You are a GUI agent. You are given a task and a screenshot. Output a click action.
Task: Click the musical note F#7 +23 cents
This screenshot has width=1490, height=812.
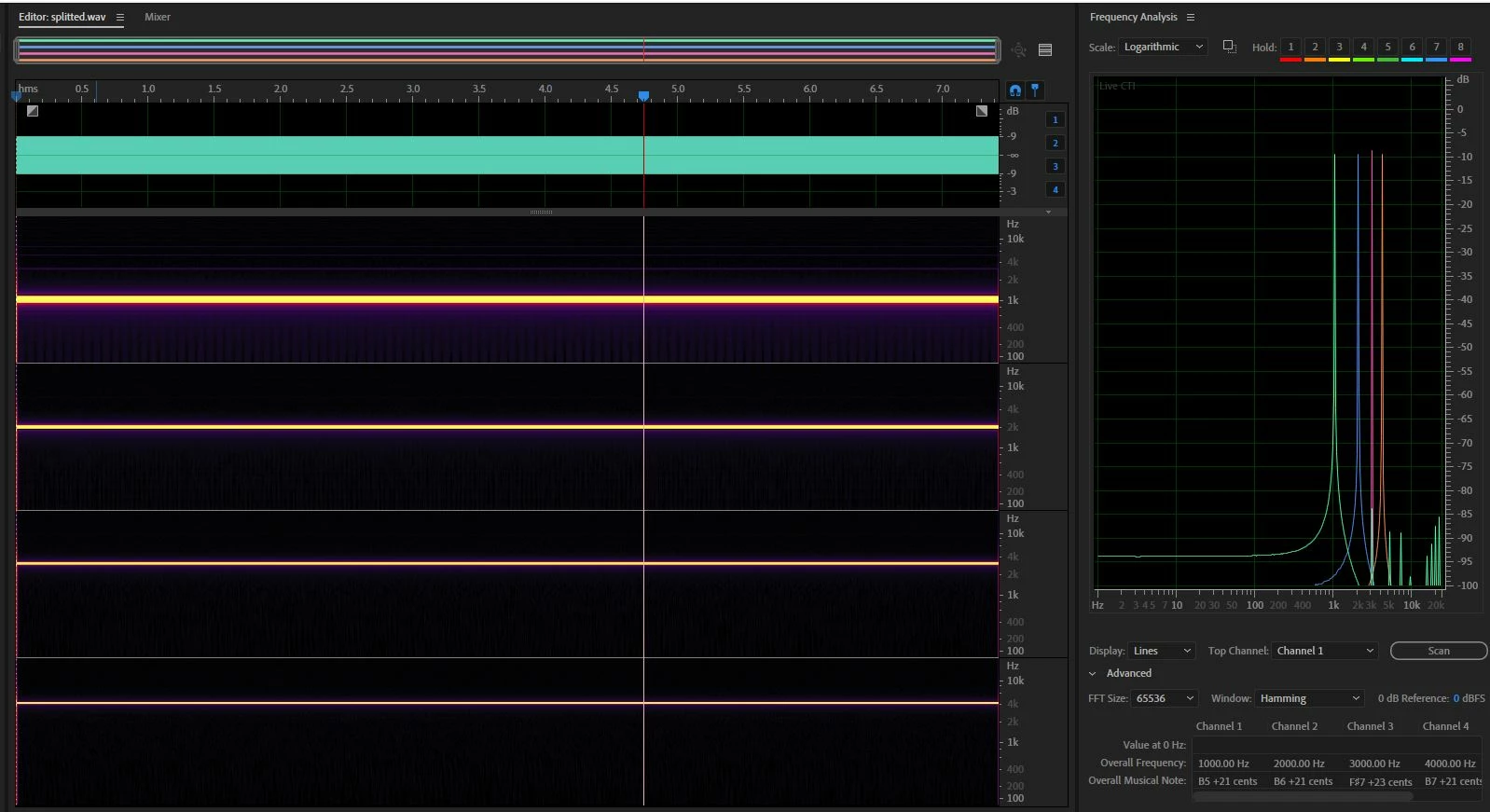click(x=1380, y=782)
